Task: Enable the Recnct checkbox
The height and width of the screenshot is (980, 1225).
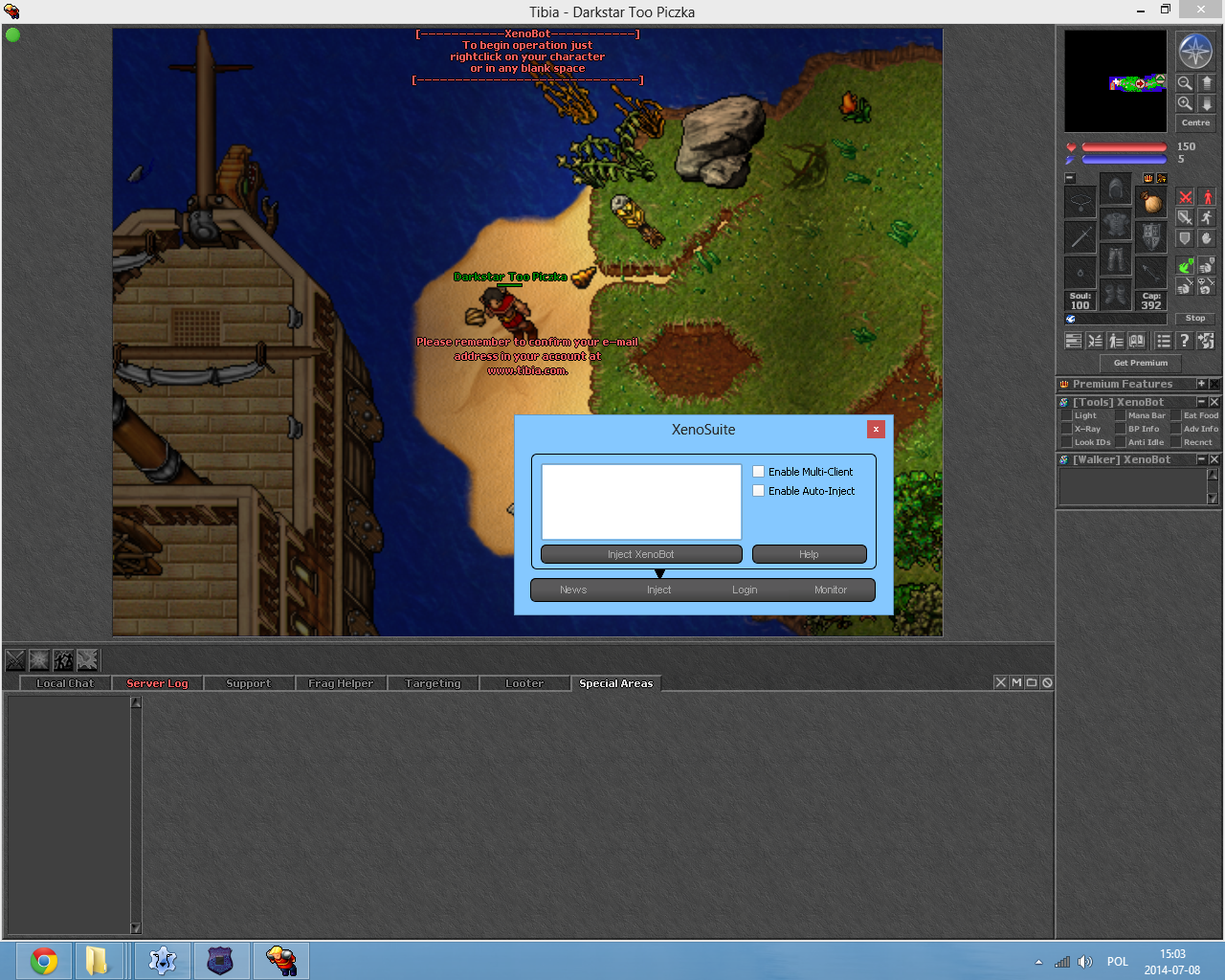Action: click(1176, 442)
